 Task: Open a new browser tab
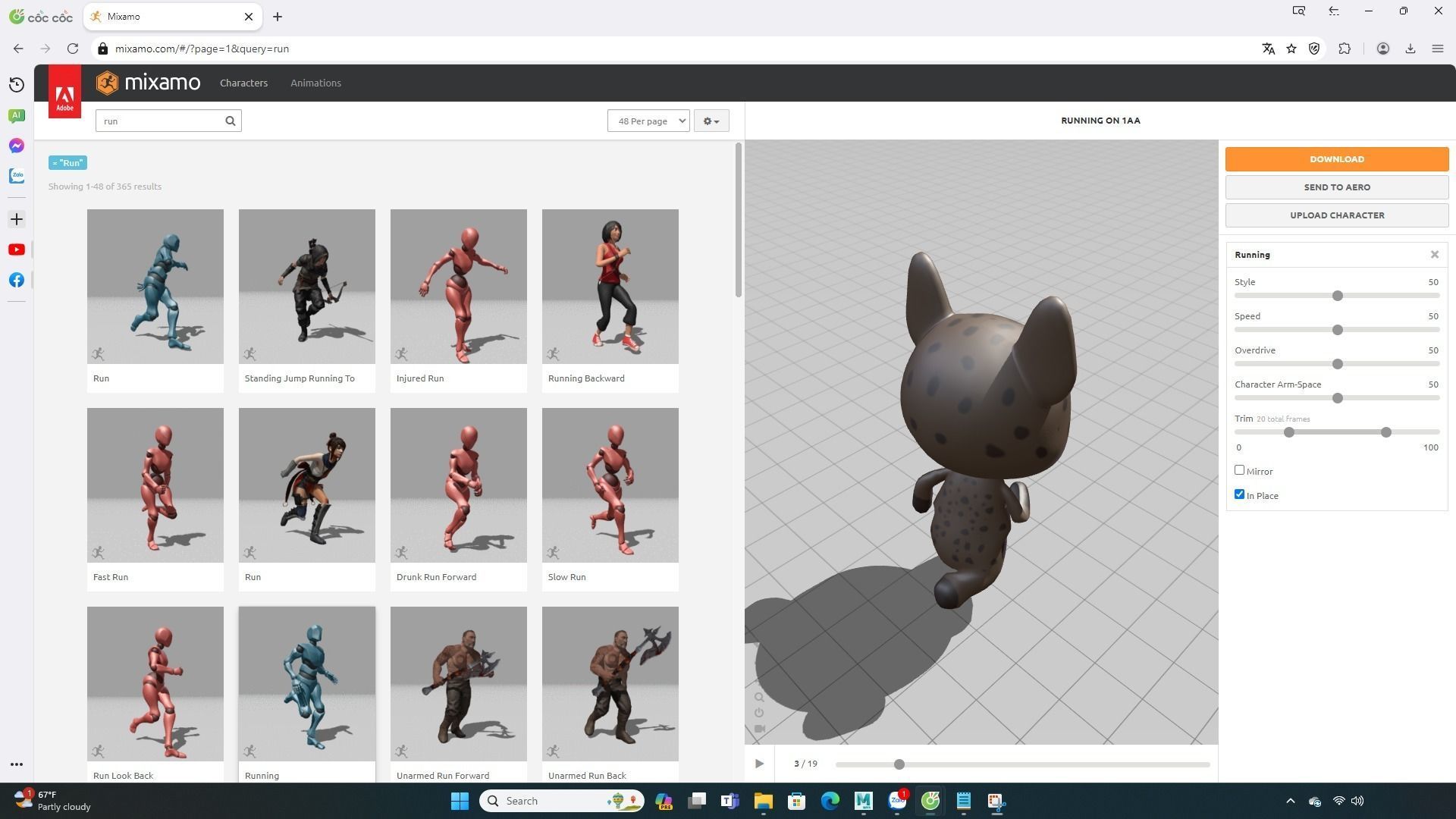pos(278,17)
